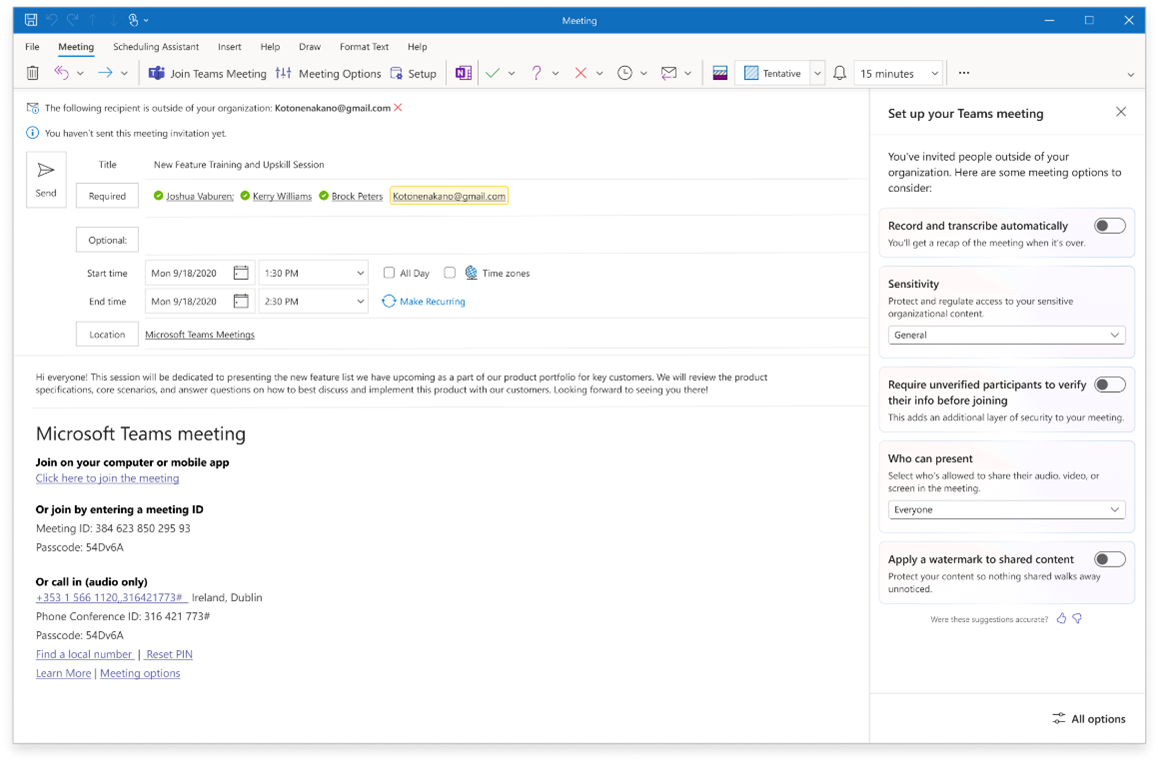This screenshot has height=763, width=1159.
Task: Click Meeting options link in body
Action: (140, 674)
